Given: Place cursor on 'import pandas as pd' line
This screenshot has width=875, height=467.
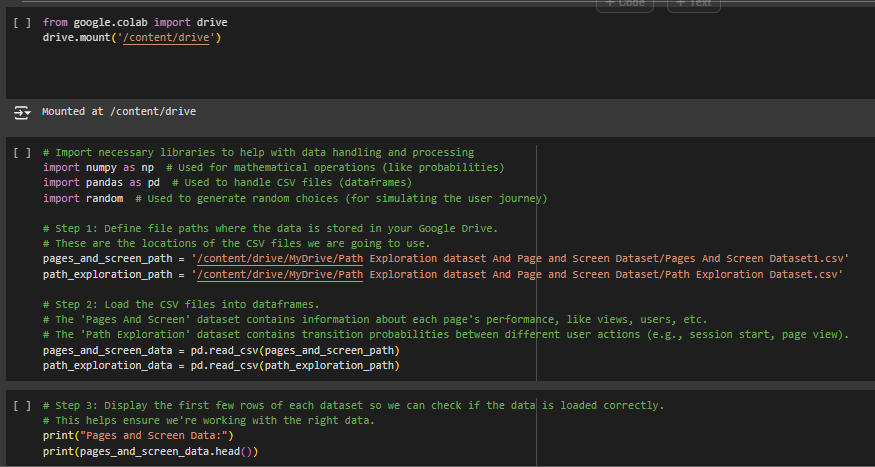Looking at the screenshot, I should coord(228,182).
